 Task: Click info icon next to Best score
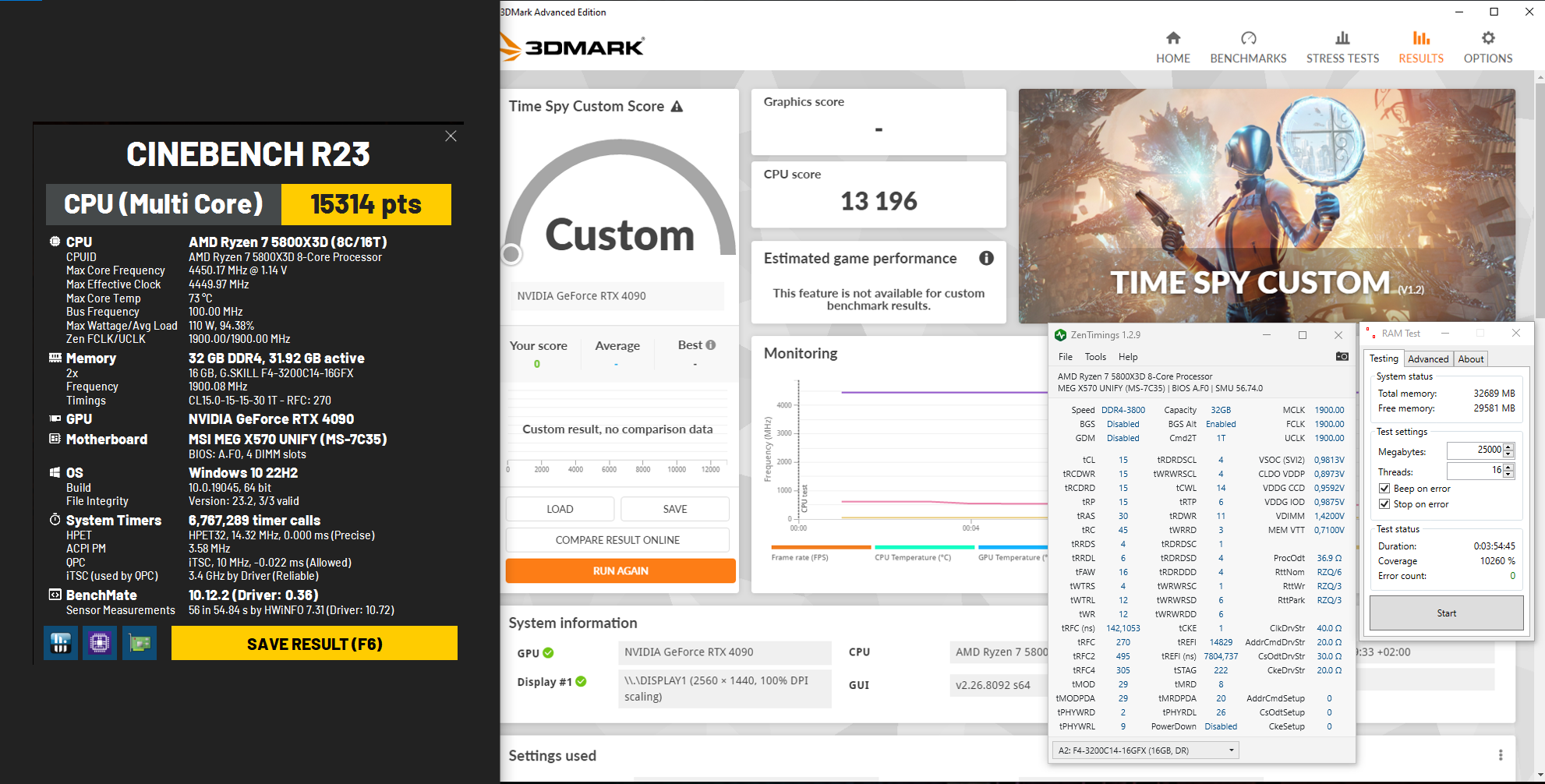pos(710,344)
